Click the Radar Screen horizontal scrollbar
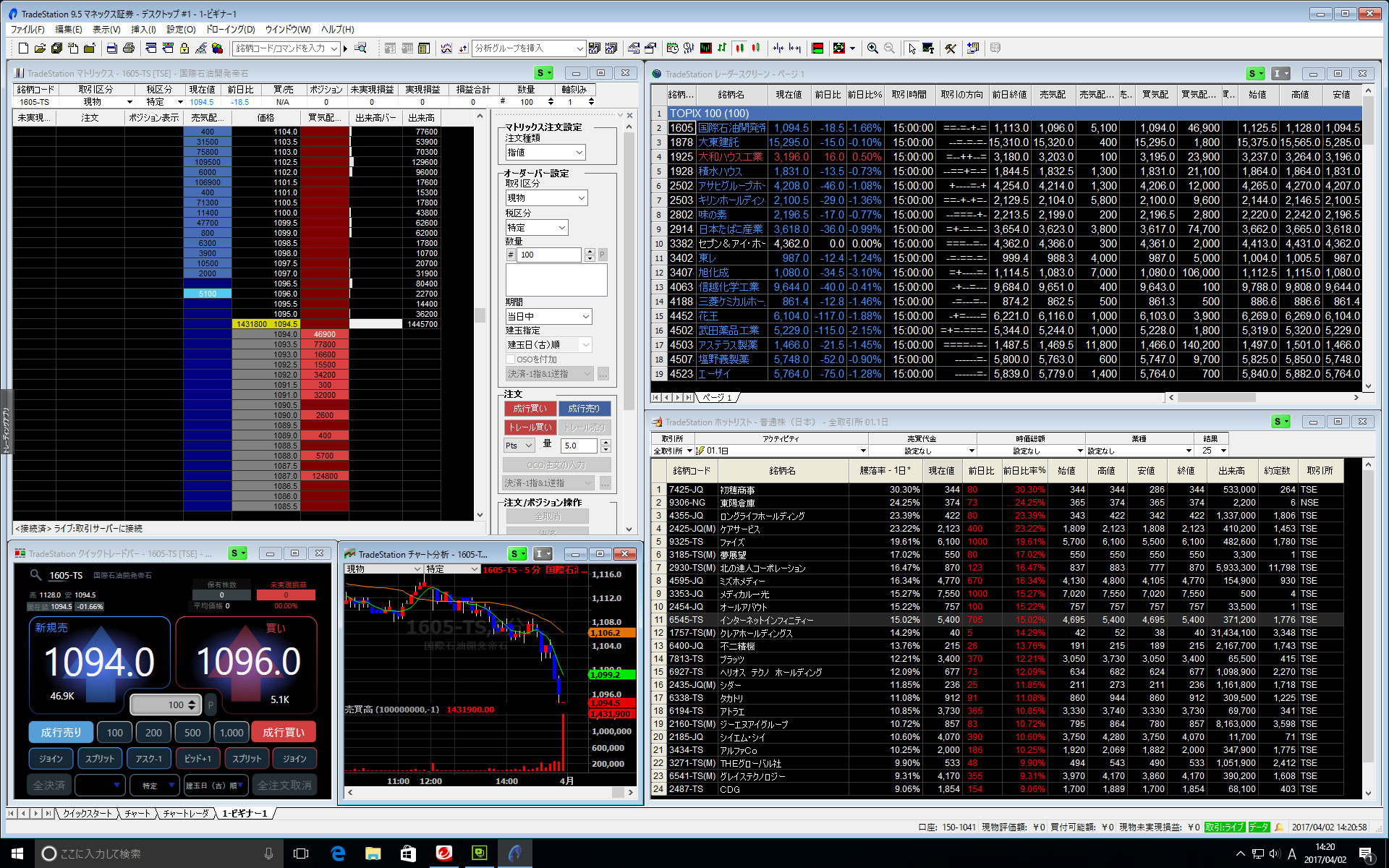 point(1264,397)
